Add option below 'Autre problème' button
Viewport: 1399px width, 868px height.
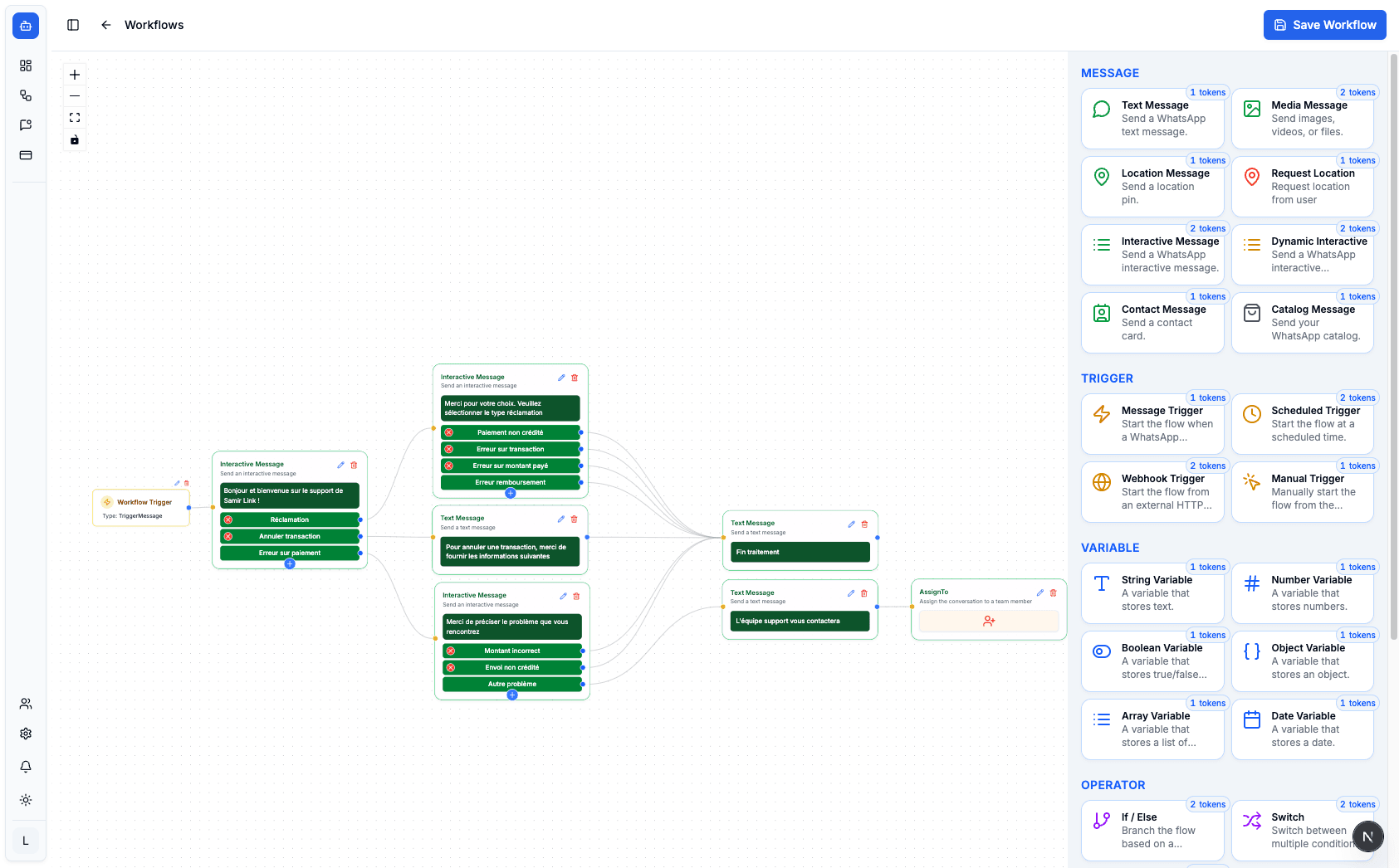512,695
